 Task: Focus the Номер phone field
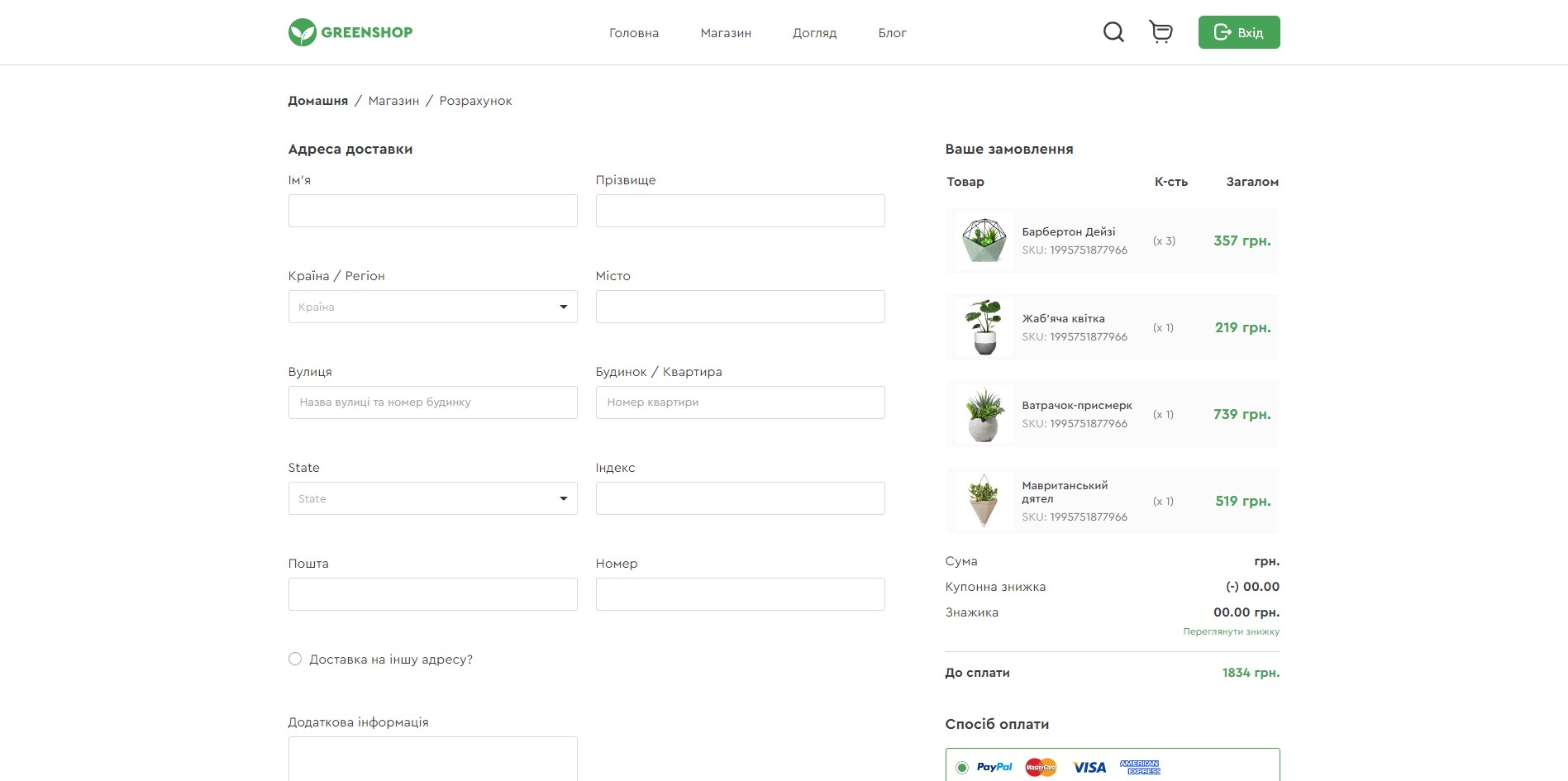[x=741, y=594]
